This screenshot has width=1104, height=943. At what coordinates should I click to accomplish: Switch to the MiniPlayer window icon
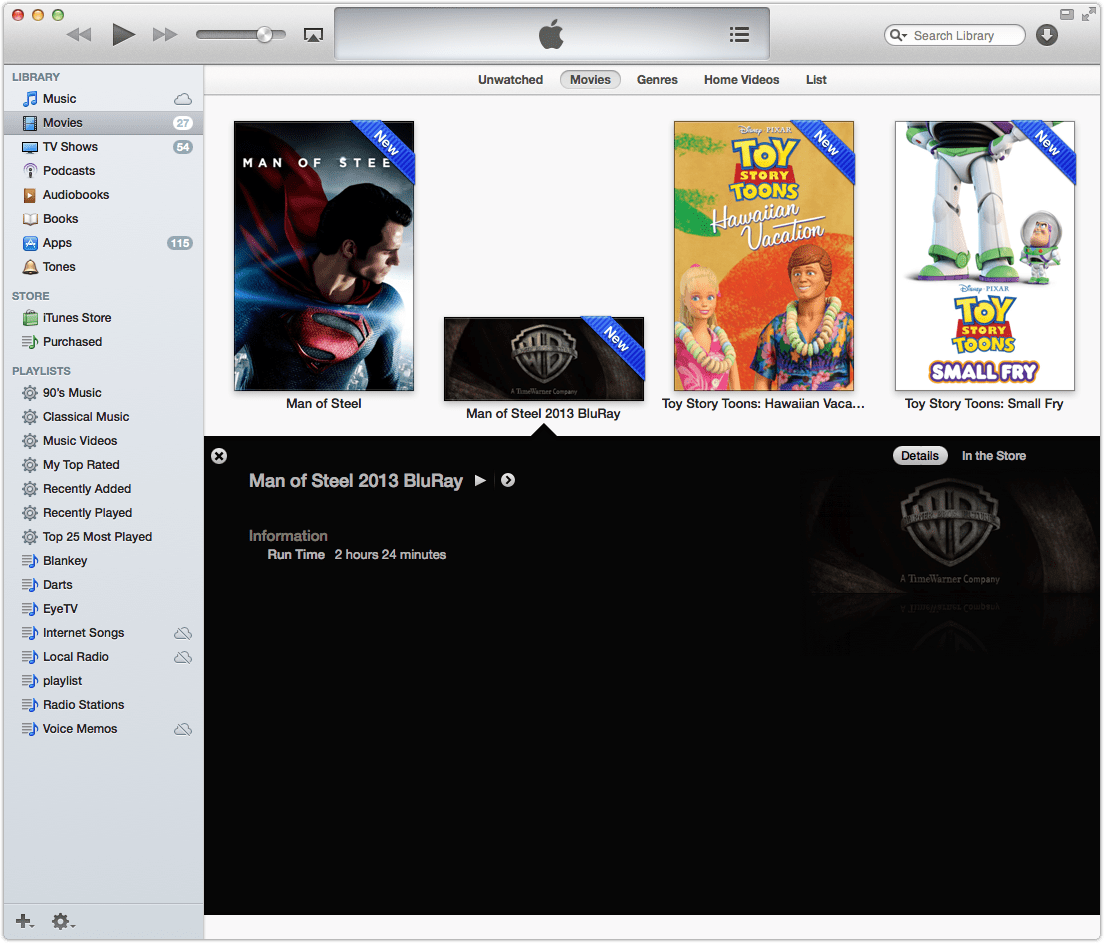1067,14
